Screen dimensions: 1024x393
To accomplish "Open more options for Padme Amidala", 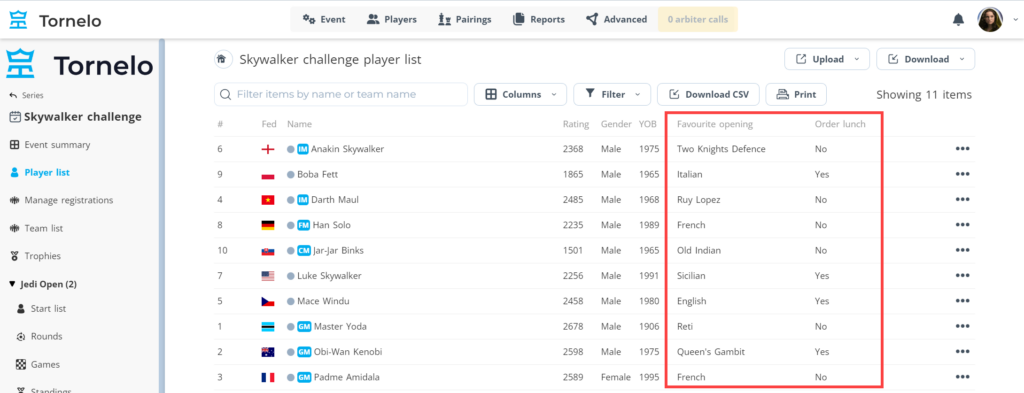I will [x=962, y=377].
